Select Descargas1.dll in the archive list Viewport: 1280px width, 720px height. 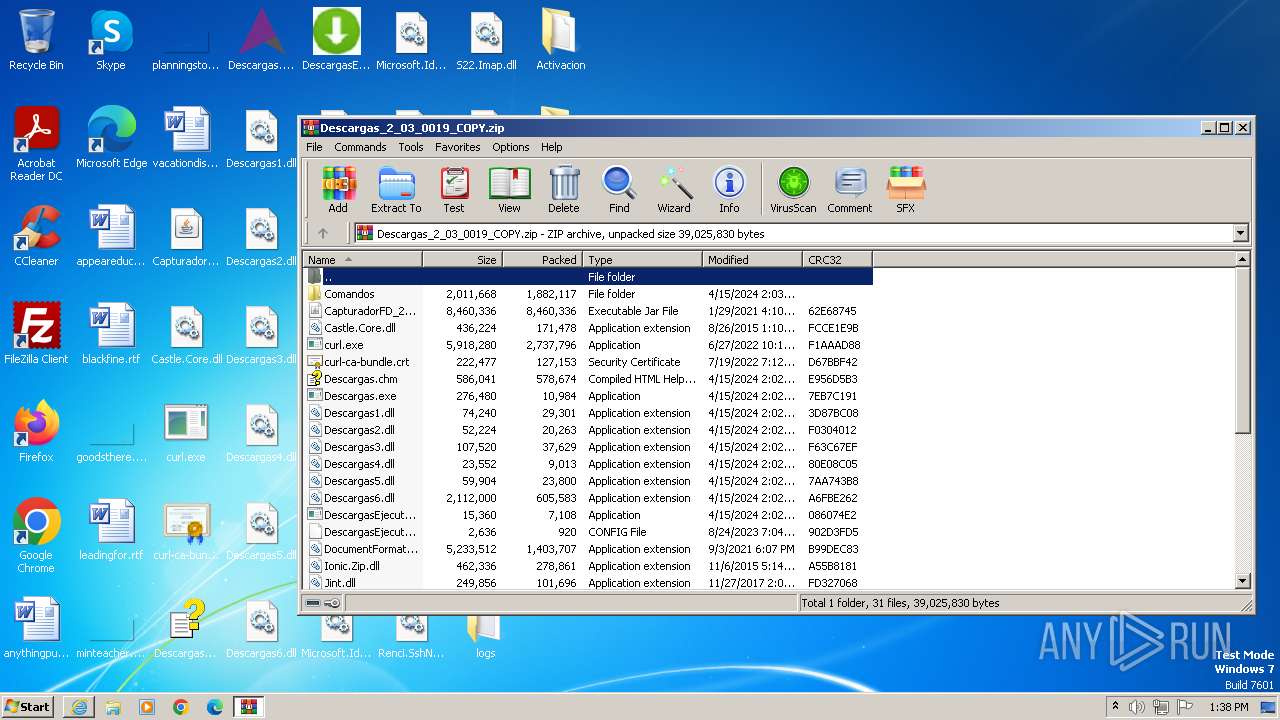(x=588, y=413)
